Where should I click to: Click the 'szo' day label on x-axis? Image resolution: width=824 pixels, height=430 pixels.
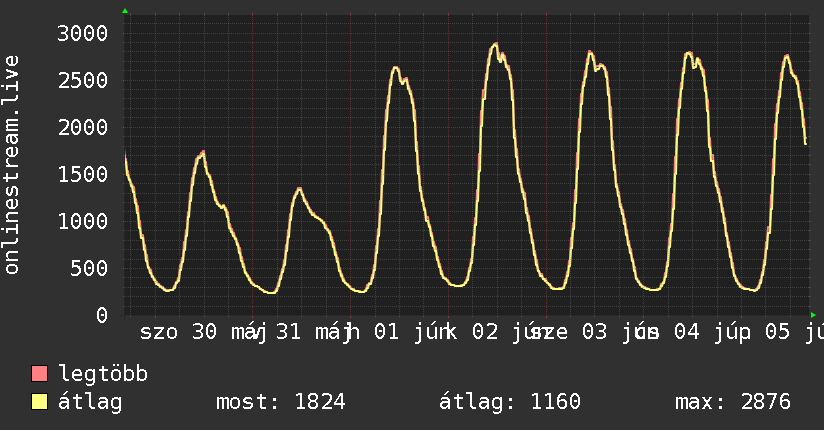point(159,332)
